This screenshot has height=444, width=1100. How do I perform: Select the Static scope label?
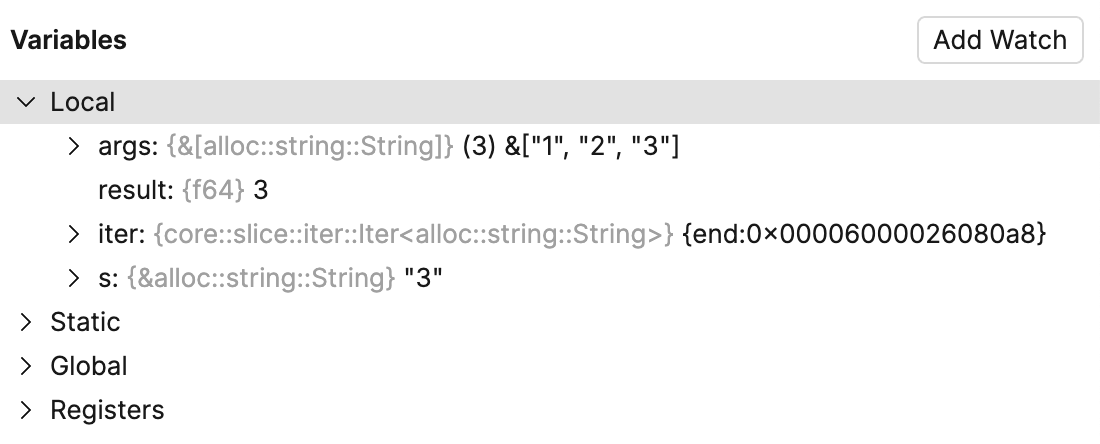(85, 322)
